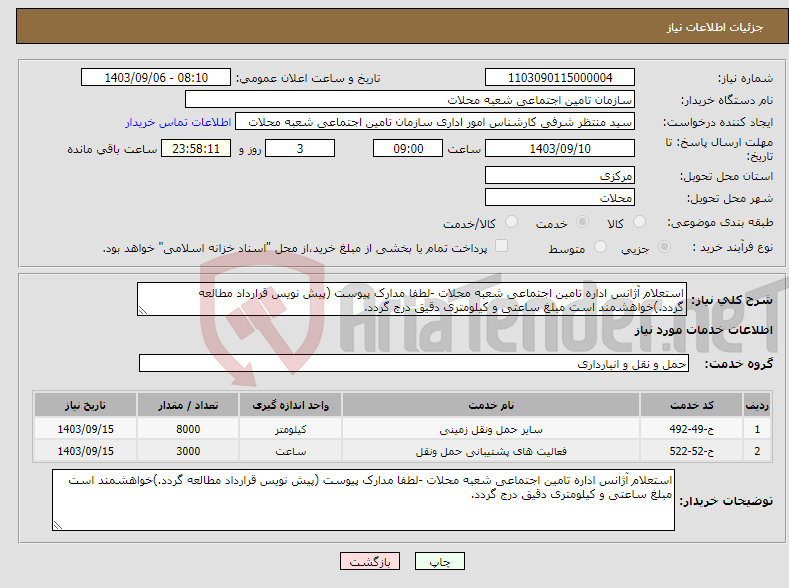Click the ردیف column header
This screenshot has width=789, height=588.
coord(757,405)
